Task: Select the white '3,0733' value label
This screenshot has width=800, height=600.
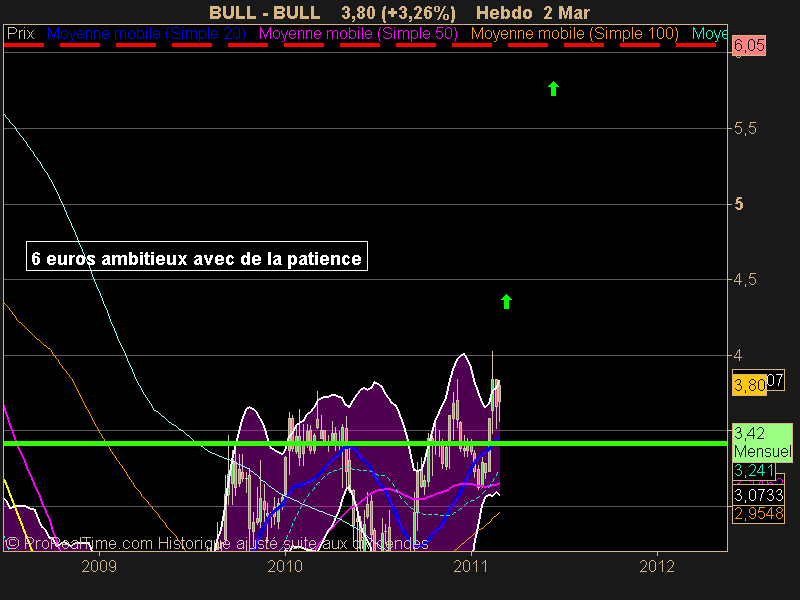Action: [x=759, y=495]
